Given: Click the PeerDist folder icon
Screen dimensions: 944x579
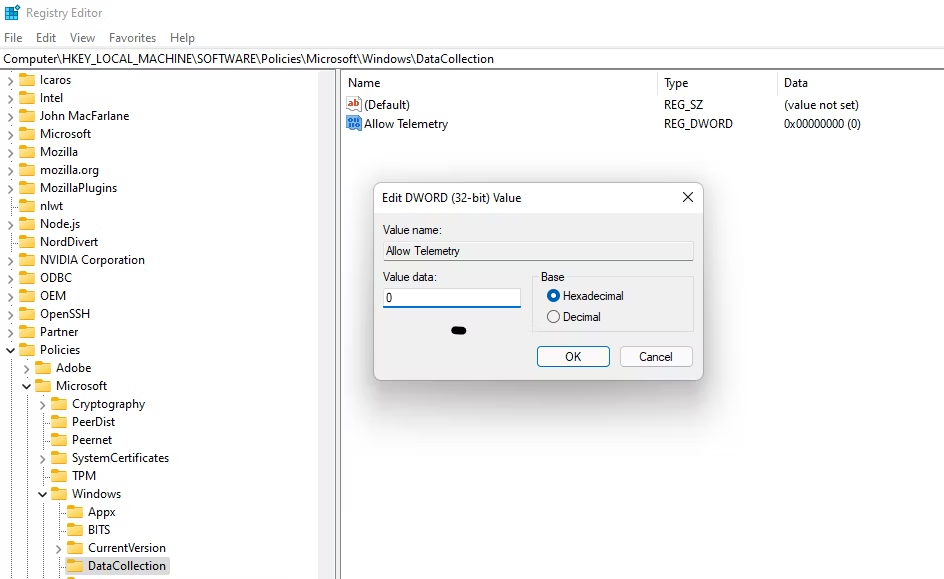Looking at the screenshot, I should click(59, 422).
